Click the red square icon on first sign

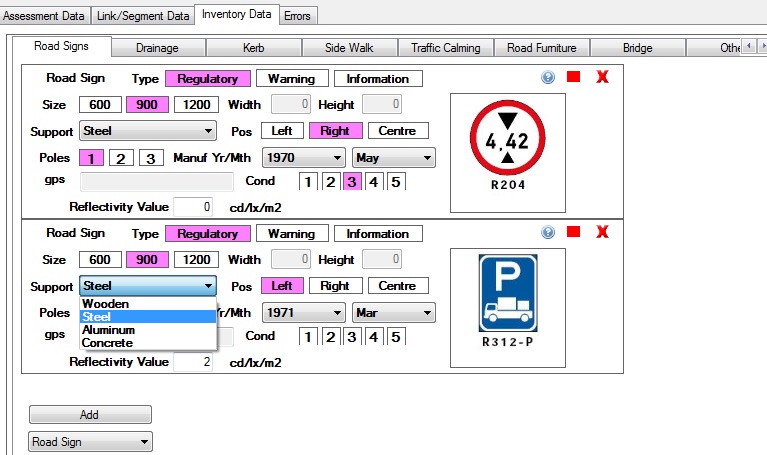[573, 77]
